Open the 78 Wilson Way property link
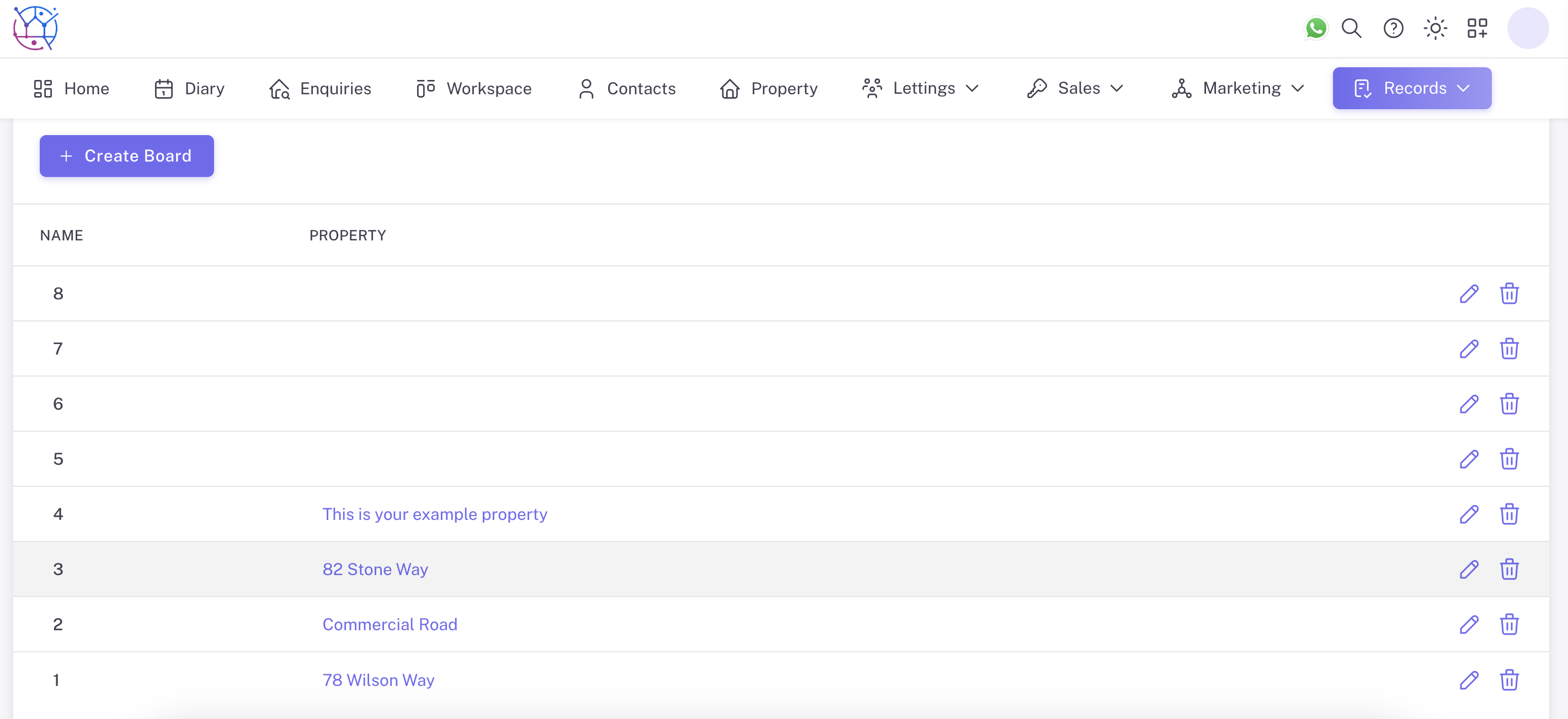Viewport: 1568px width, 719px height. (x=378, y=679)
